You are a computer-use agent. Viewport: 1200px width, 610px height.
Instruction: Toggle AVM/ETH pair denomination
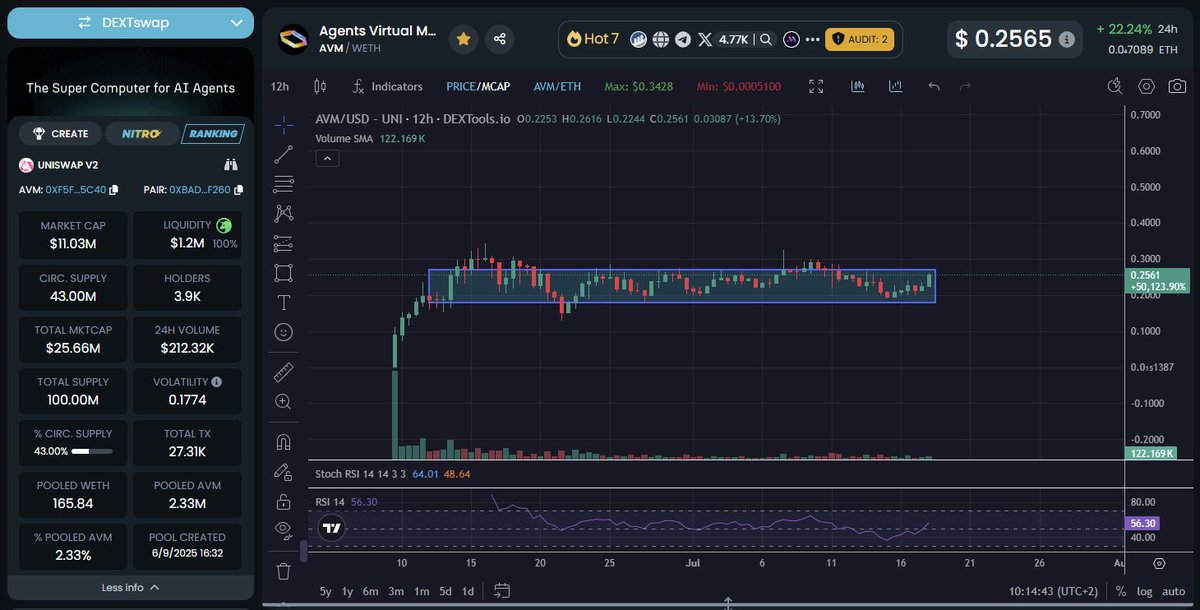pos(557,87)
